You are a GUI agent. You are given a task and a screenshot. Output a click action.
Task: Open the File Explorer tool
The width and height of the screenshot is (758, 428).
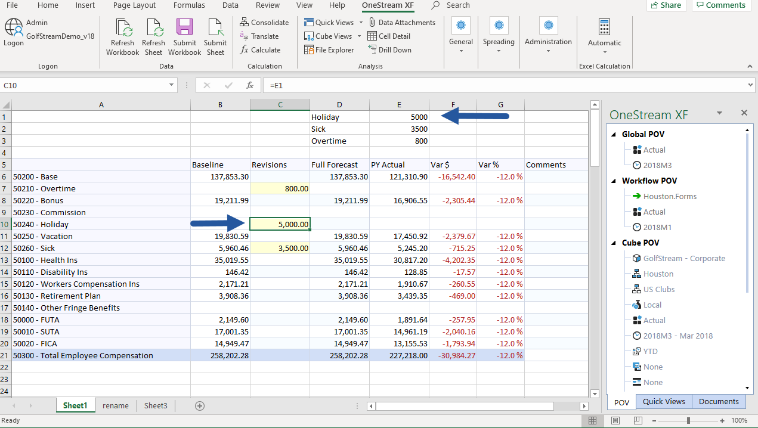click(x=328, y=49)
